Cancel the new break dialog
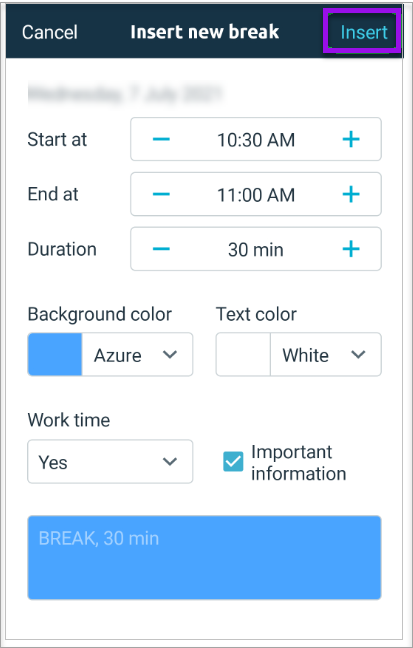 [x=50, y=32]
